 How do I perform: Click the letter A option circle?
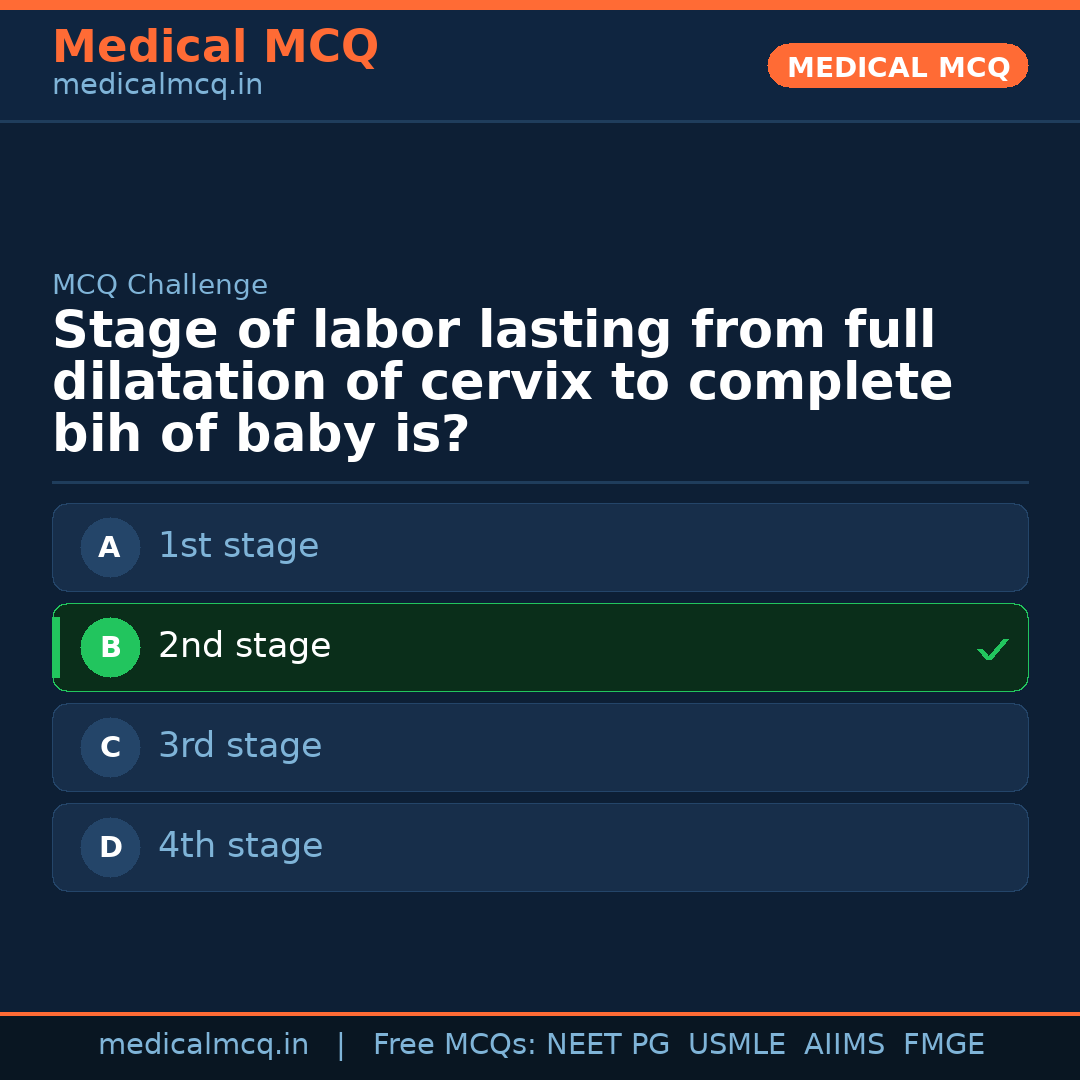click(110, 547)
